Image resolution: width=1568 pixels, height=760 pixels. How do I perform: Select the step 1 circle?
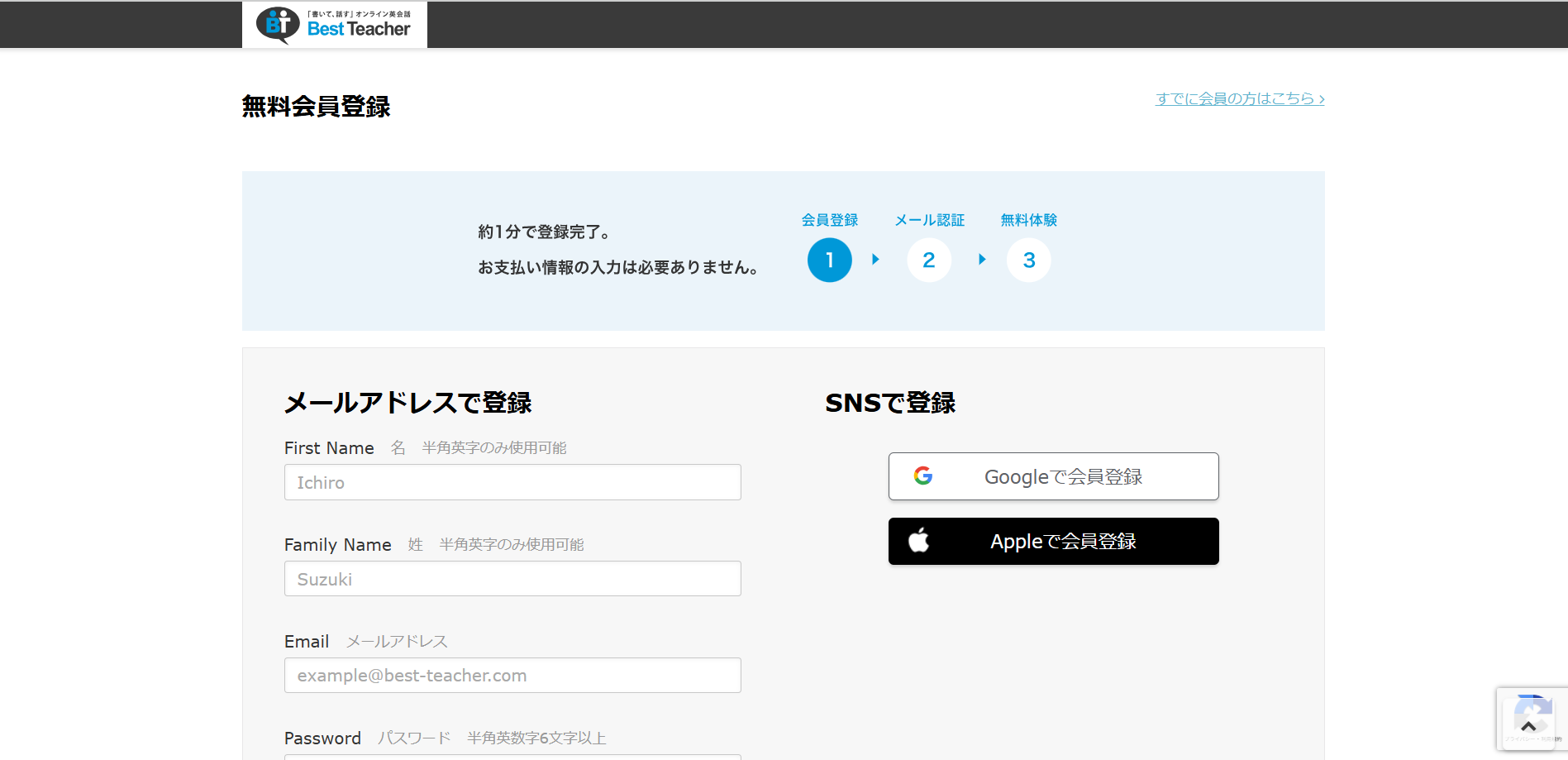(829, 261)
